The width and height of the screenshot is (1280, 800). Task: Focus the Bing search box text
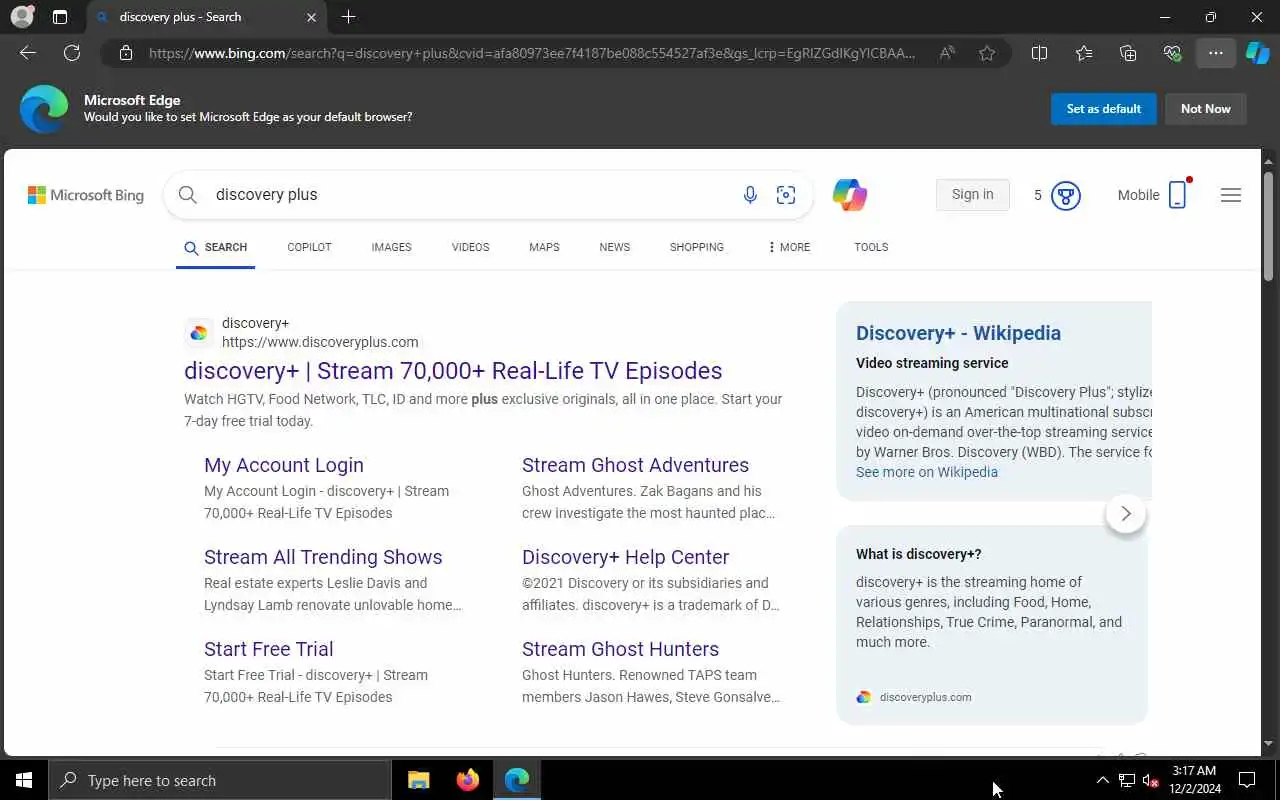pos(470,194)
